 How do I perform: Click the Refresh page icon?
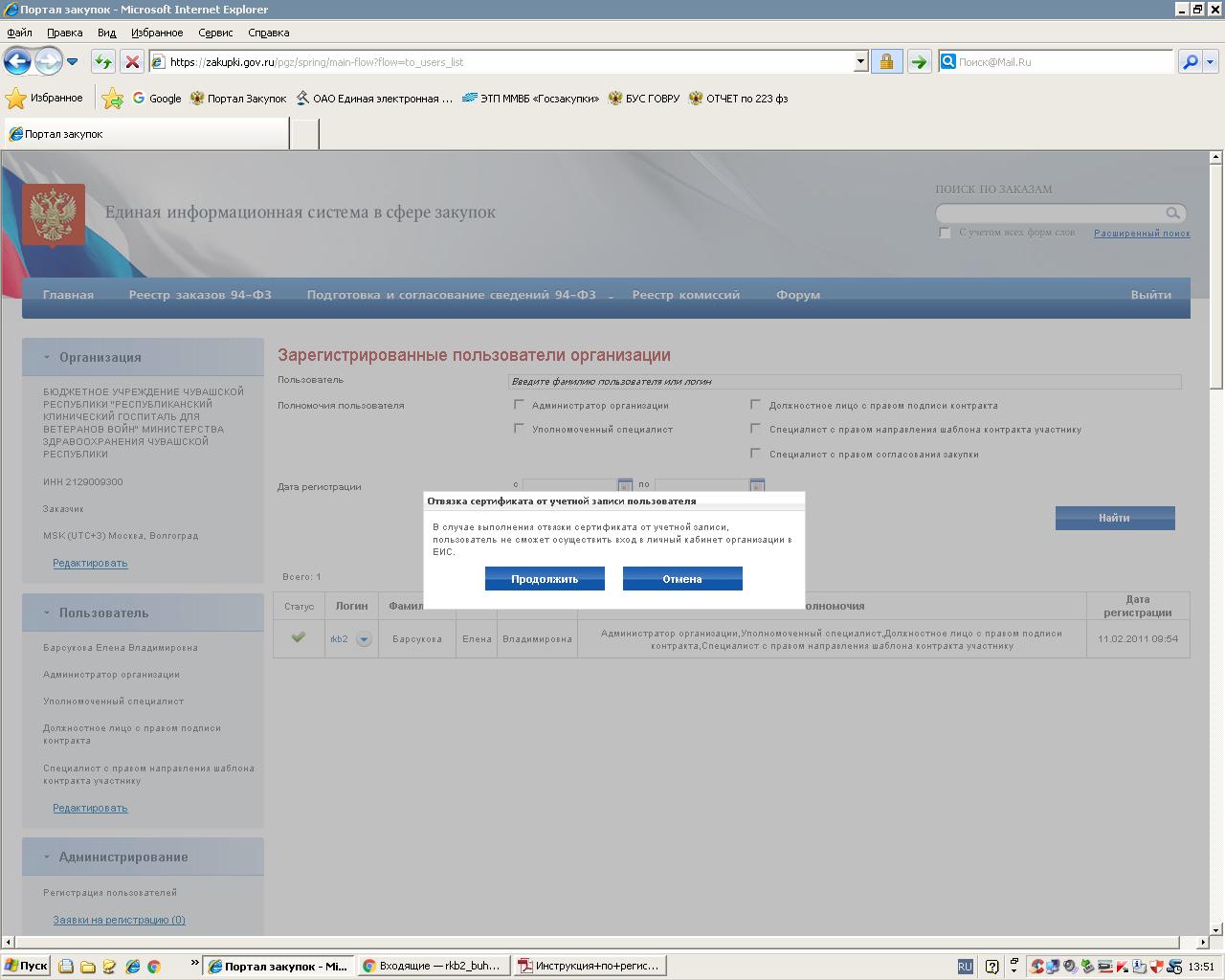102,62
